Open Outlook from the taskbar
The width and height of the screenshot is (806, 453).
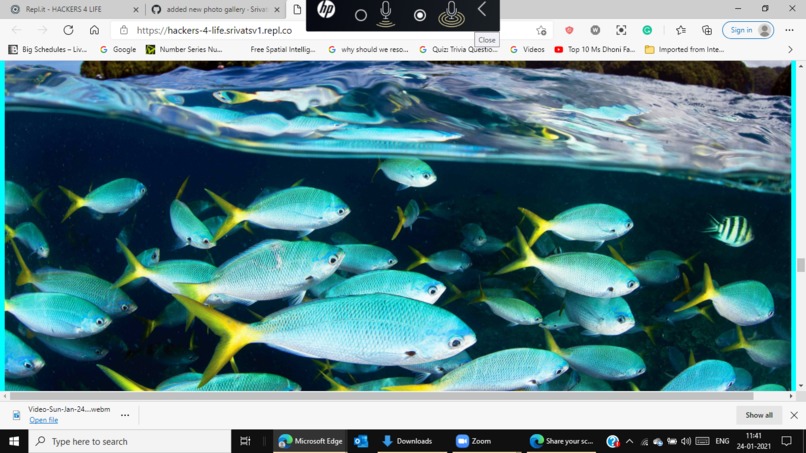pyautogui.click(x=361, y=441)
